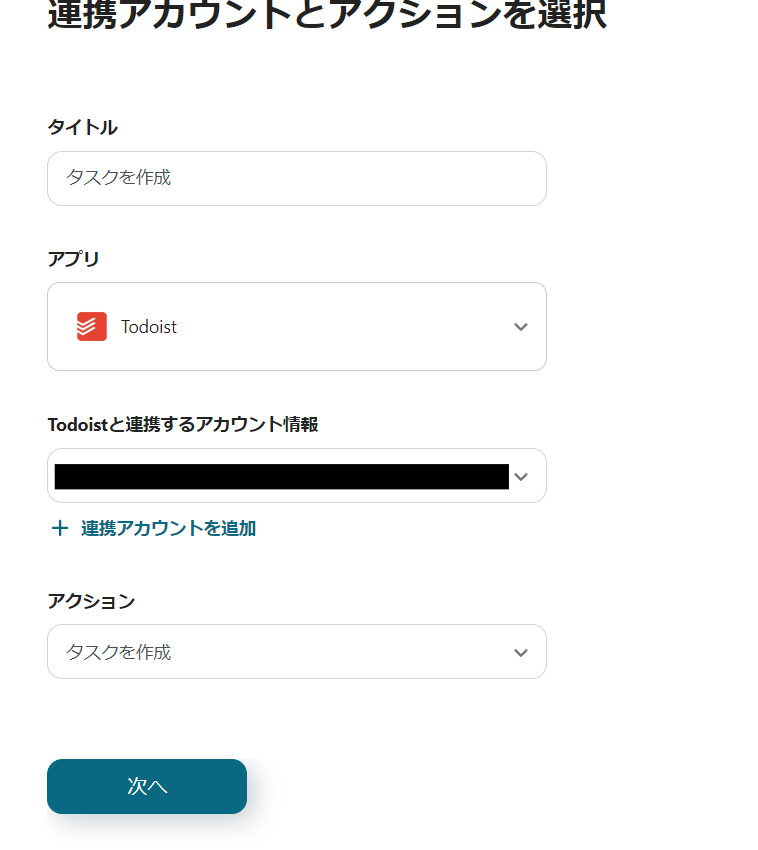The width and height of the screenshot is (758, 850).
Task: Click the アクション field label
Action: (x=91, y=601)
